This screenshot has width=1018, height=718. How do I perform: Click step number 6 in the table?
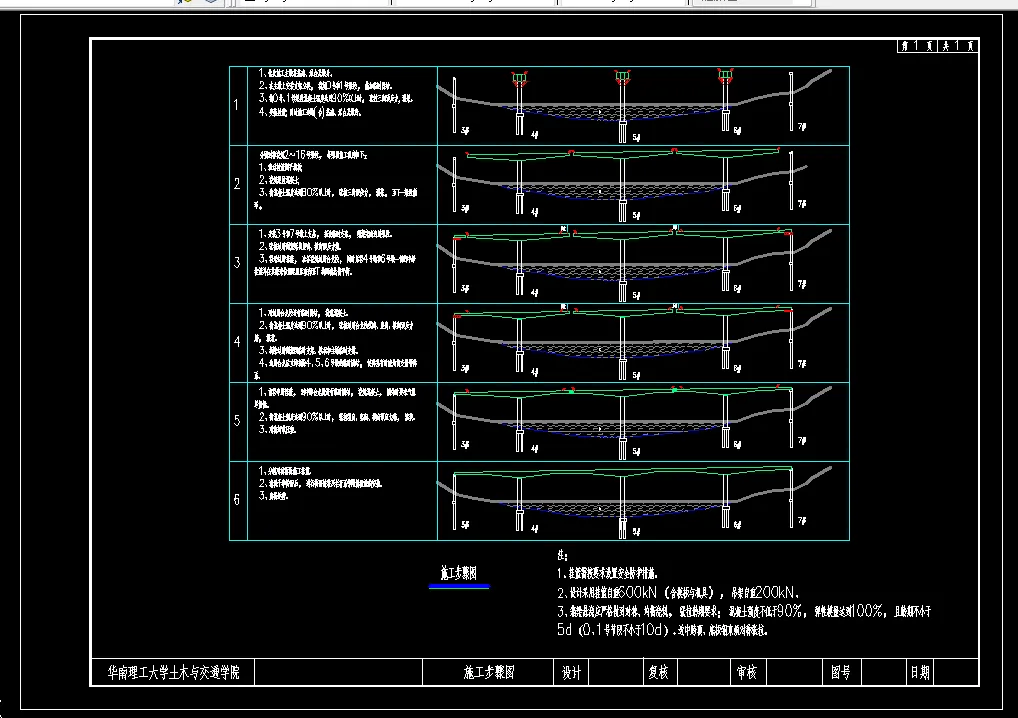tap(237, 500)
